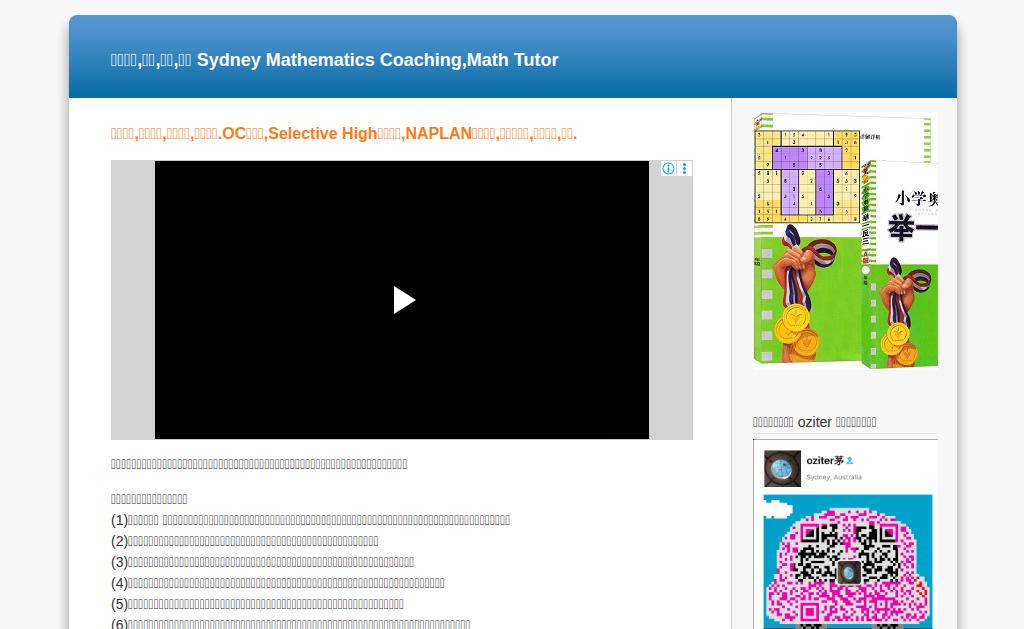The image size is (1024, 629).
Task: Open the orange post title mentioning Selective High and NAPLAN
Action: [344, 134]
